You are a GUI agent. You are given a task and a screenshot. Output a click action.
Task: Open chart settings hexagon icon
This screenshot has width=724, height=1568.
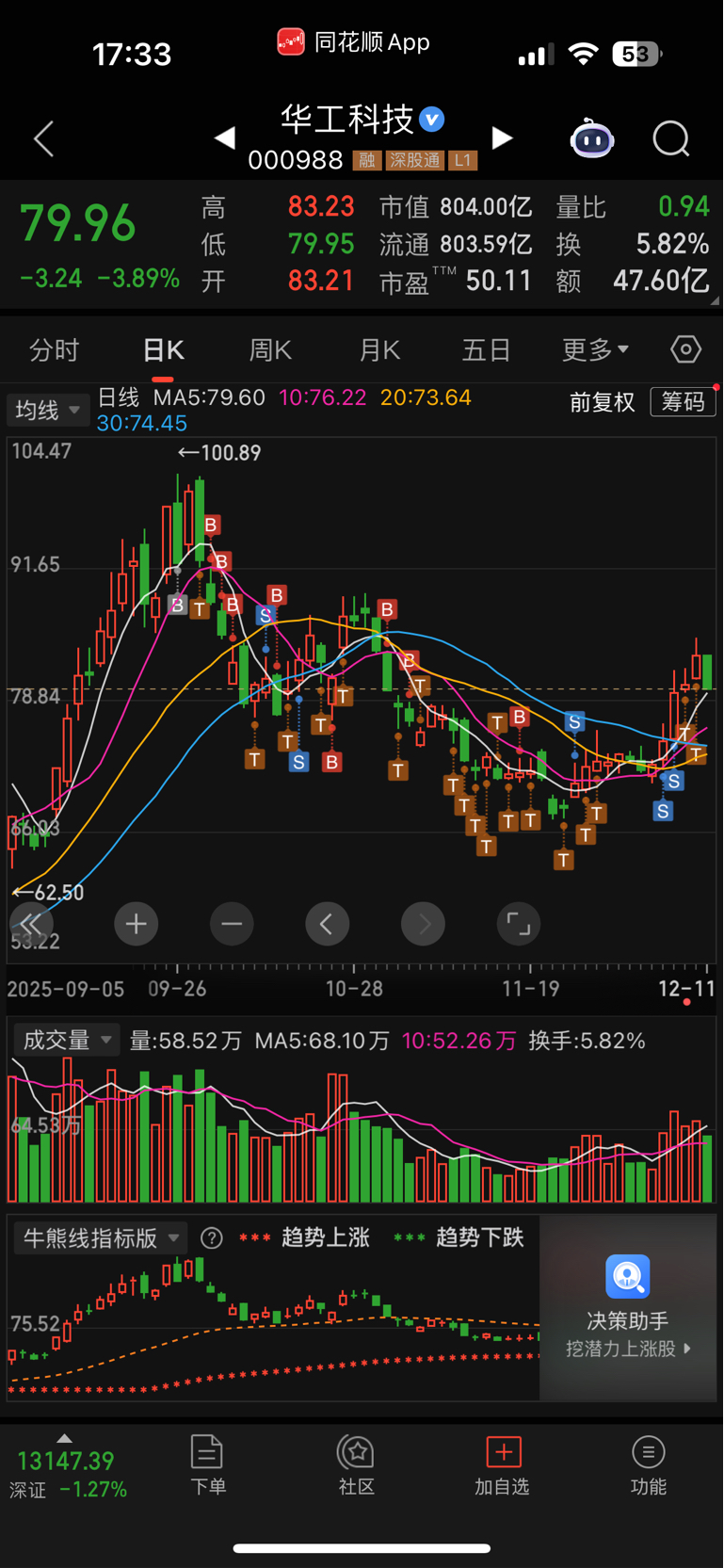685,350
